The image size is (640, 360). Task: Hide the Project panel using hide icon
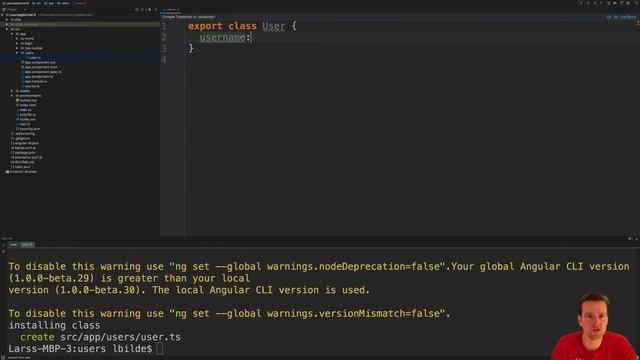click(x=156, y=9)
